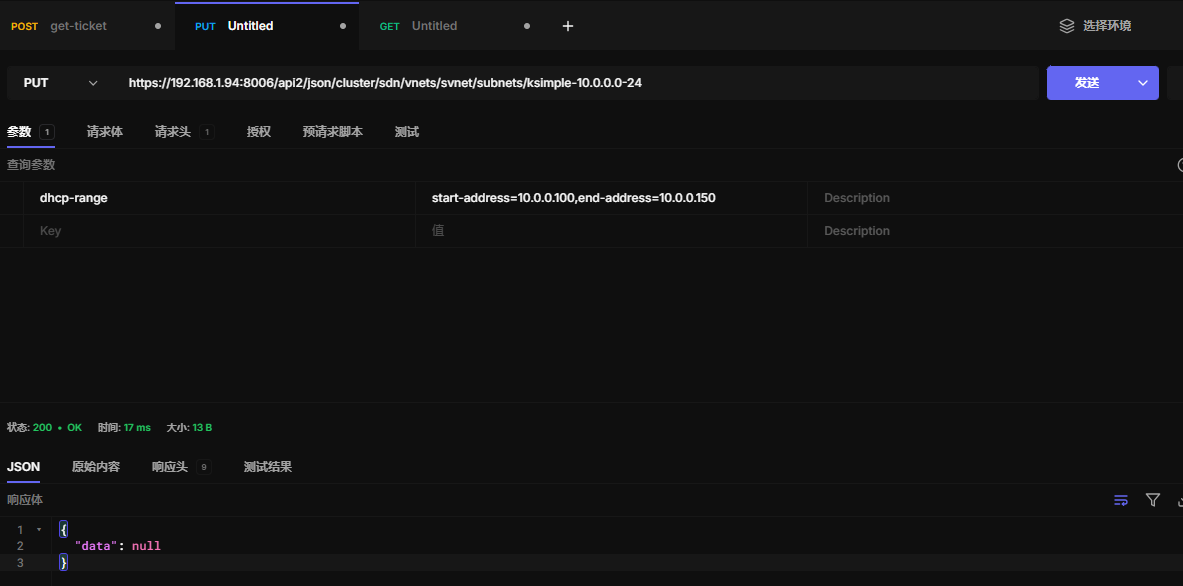The image size is (1183, 586).
Task: Click unsaved dot on PUT Untitled tab
Action: point(343,26)
